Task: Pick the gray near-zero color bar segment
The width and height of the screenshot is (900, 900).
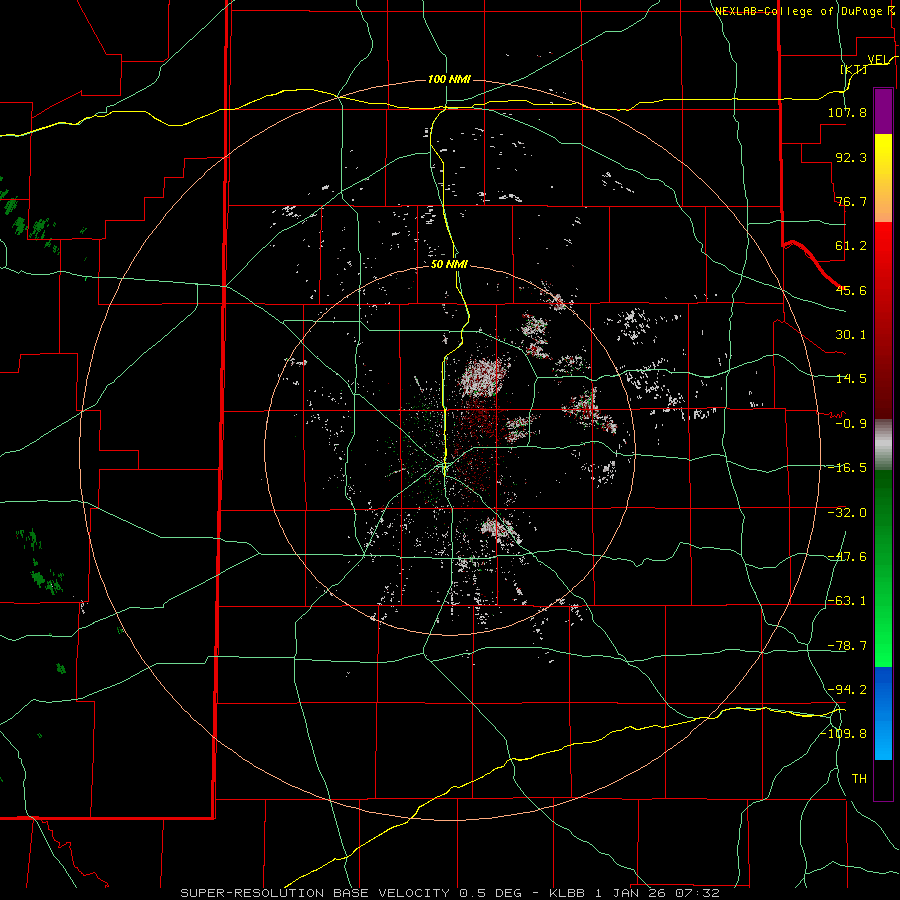Action: tap(883, 445)
